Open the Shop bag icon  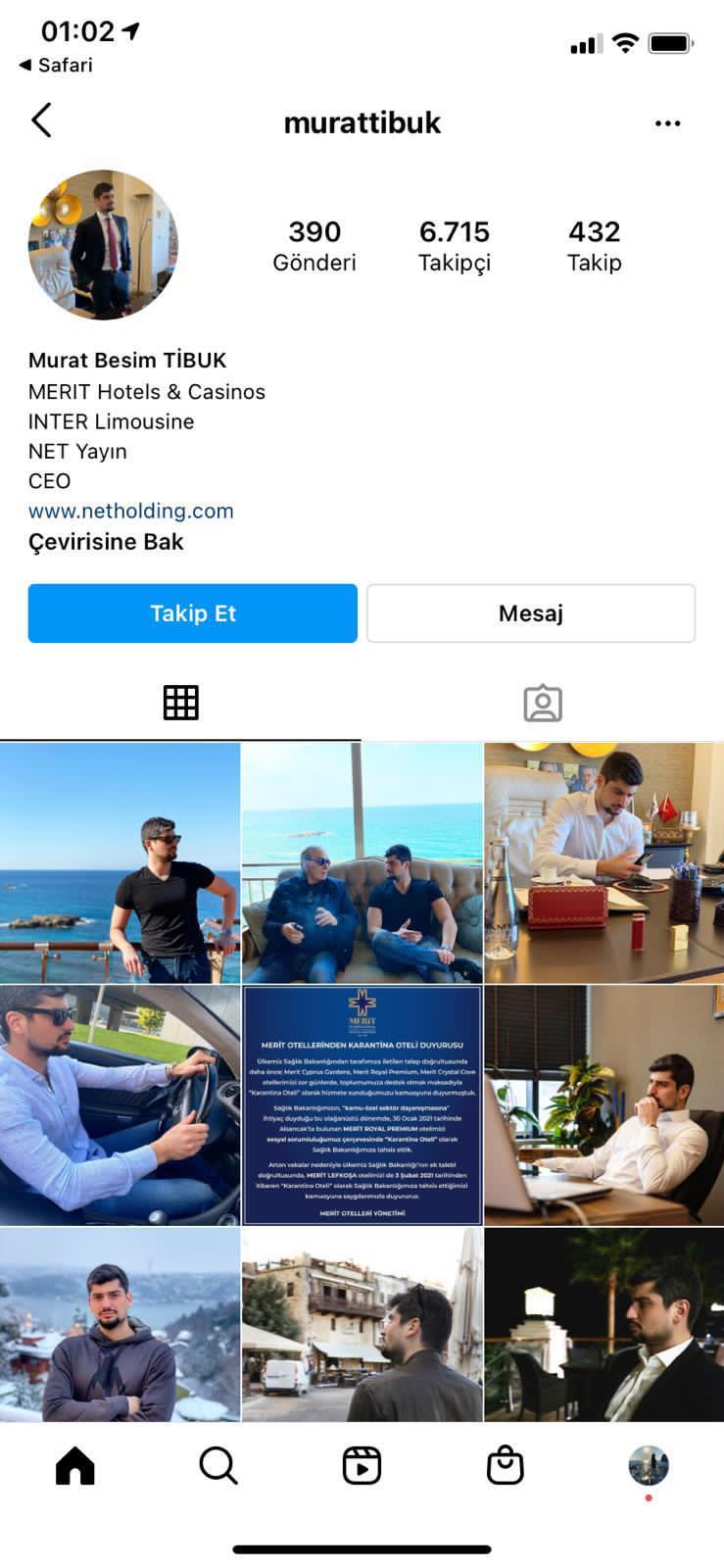coord(505,1466)
